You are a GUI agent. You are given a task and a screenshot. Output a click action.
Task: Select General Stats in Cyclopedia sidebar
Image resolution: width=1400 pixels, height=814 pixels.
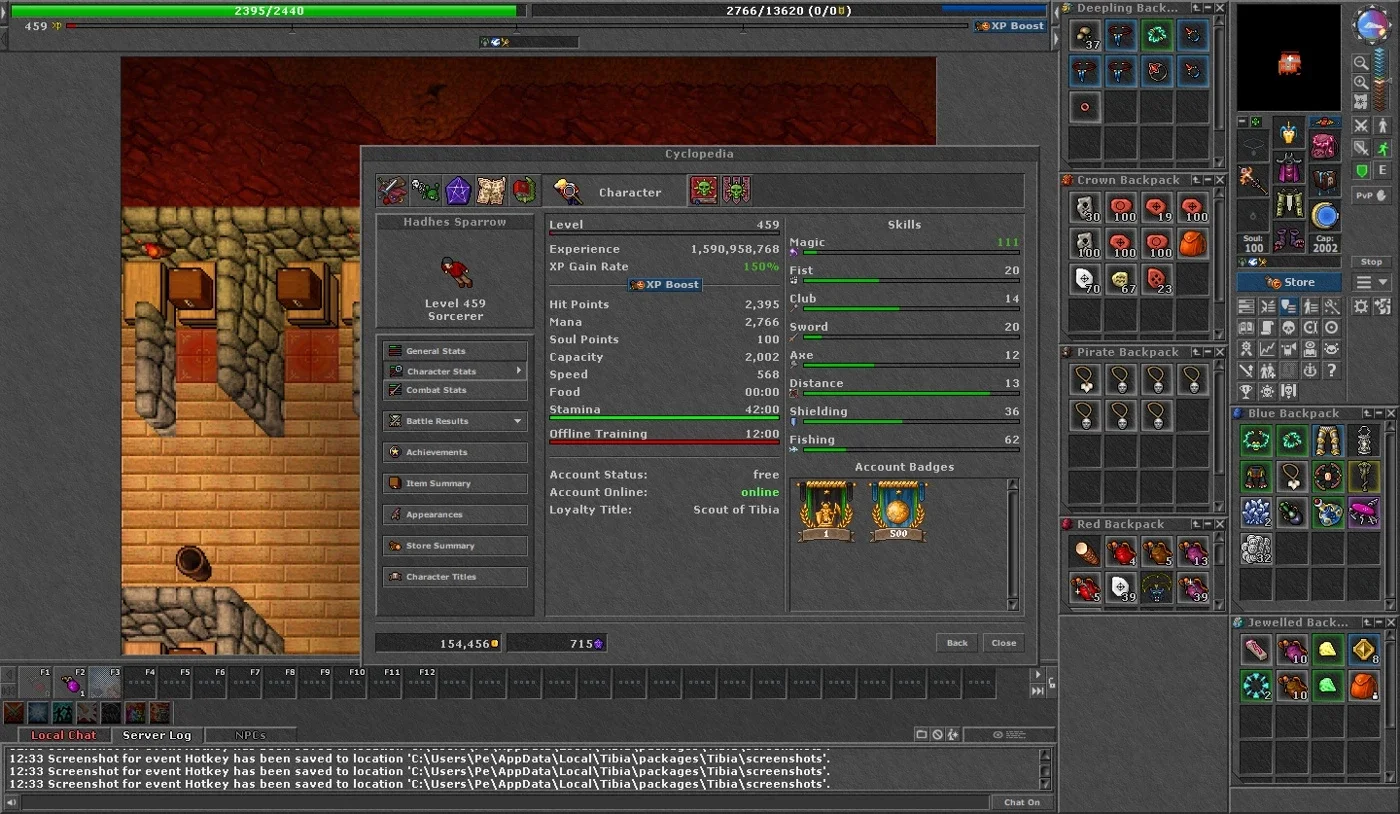[x=455, y=351]
